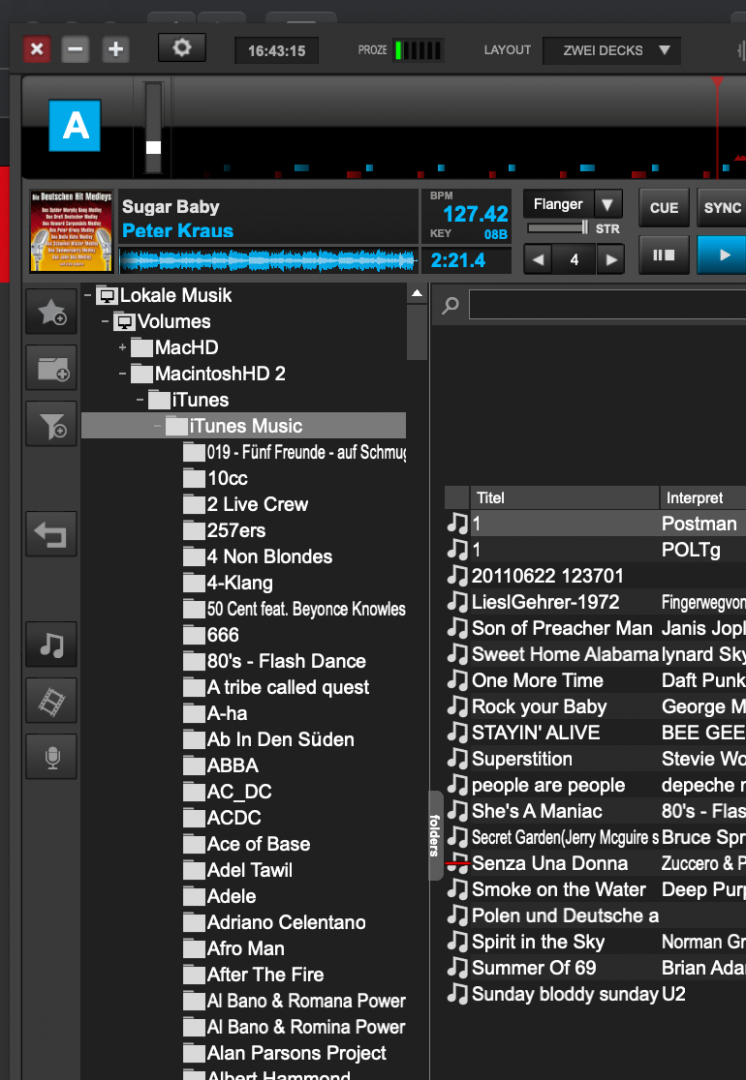746x1080 pixels.
Task: Click folder icon beside Ace of Base
Action: (194, 844)
